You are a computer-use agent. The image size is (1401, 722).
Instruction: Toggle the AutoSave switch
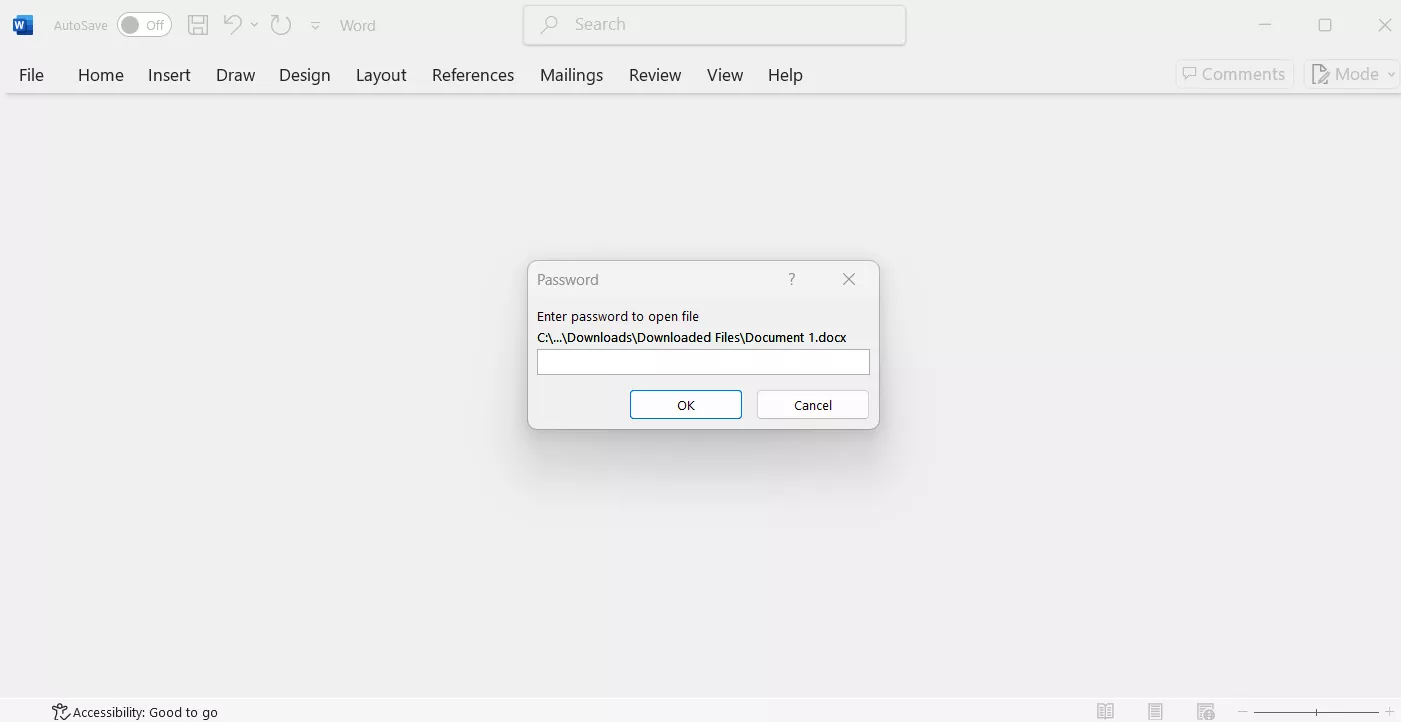click(x=144, y=25)
